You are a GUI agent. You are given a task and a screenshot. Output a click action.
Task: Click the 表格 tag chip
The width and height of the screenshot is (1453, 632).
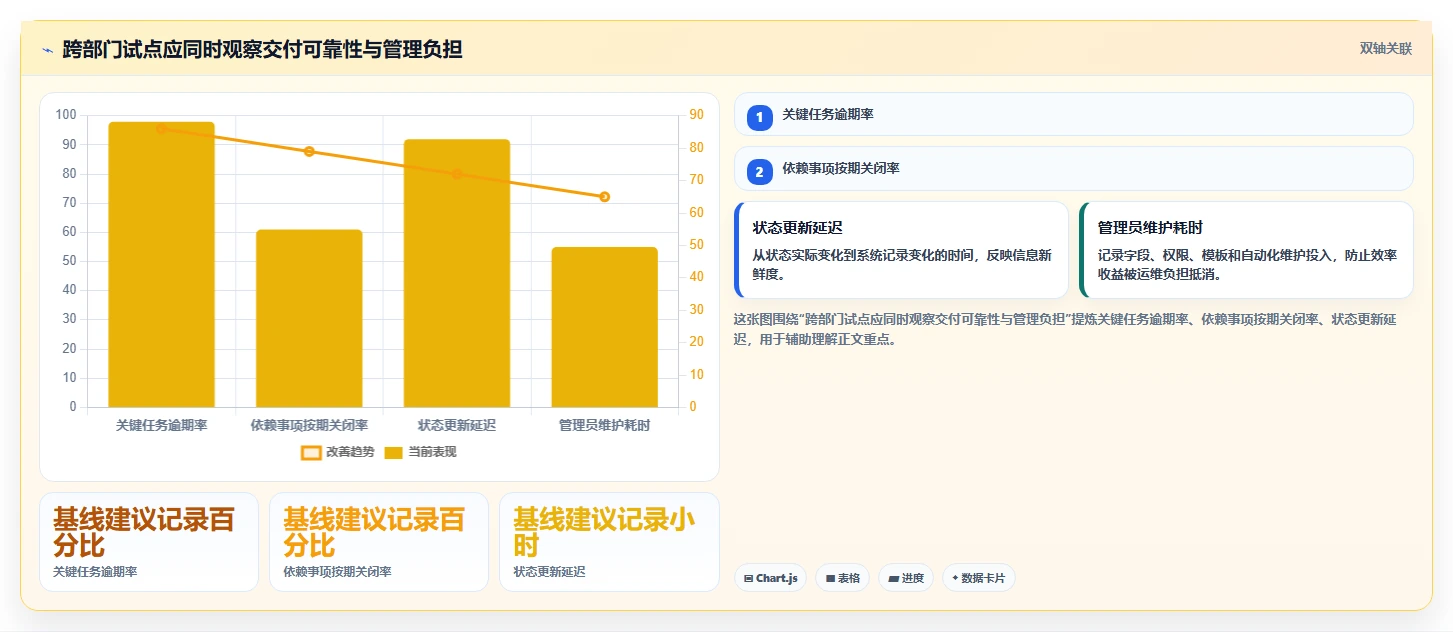pyautogui.click(x=842, y=578)
